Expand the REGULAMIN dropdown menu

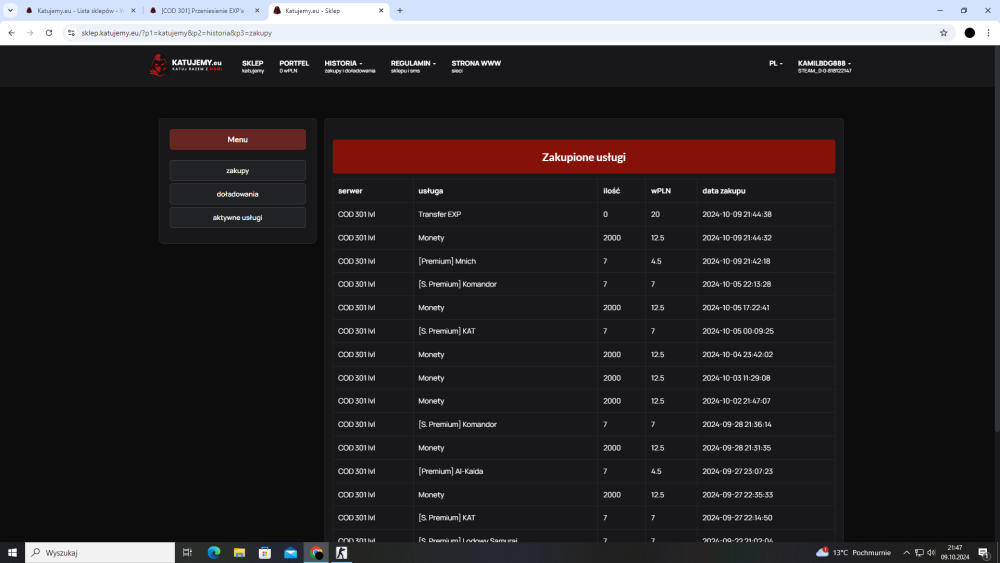coord(413,66)
